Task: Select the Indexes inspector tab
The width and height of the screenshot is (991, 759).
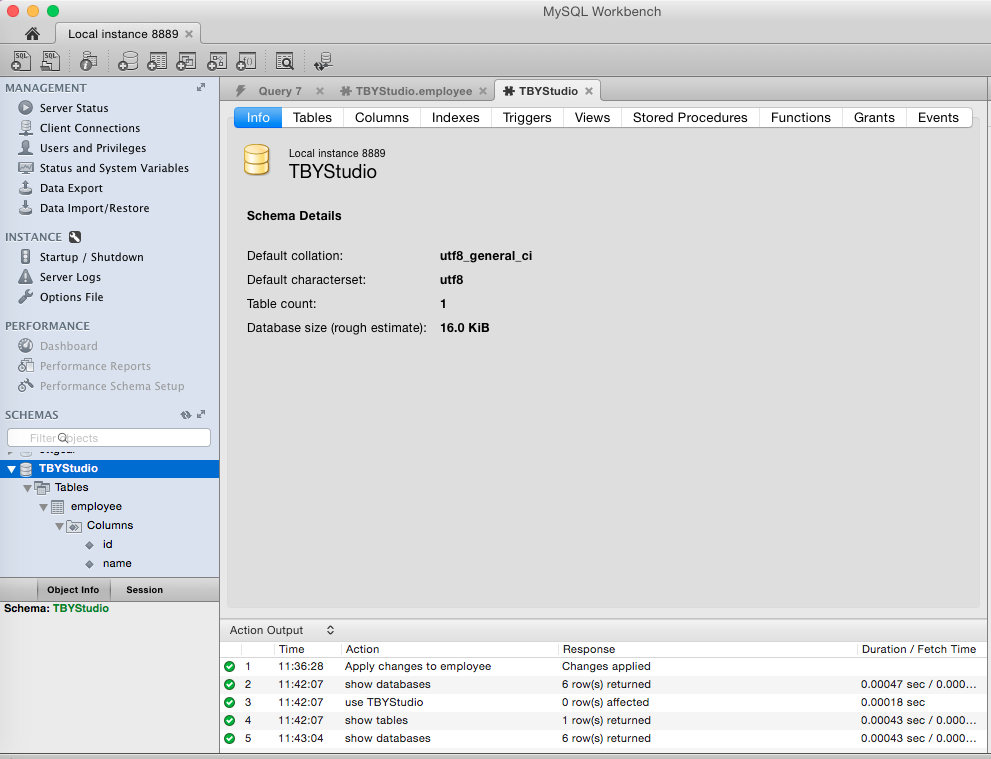Action: tap(456, 118)
